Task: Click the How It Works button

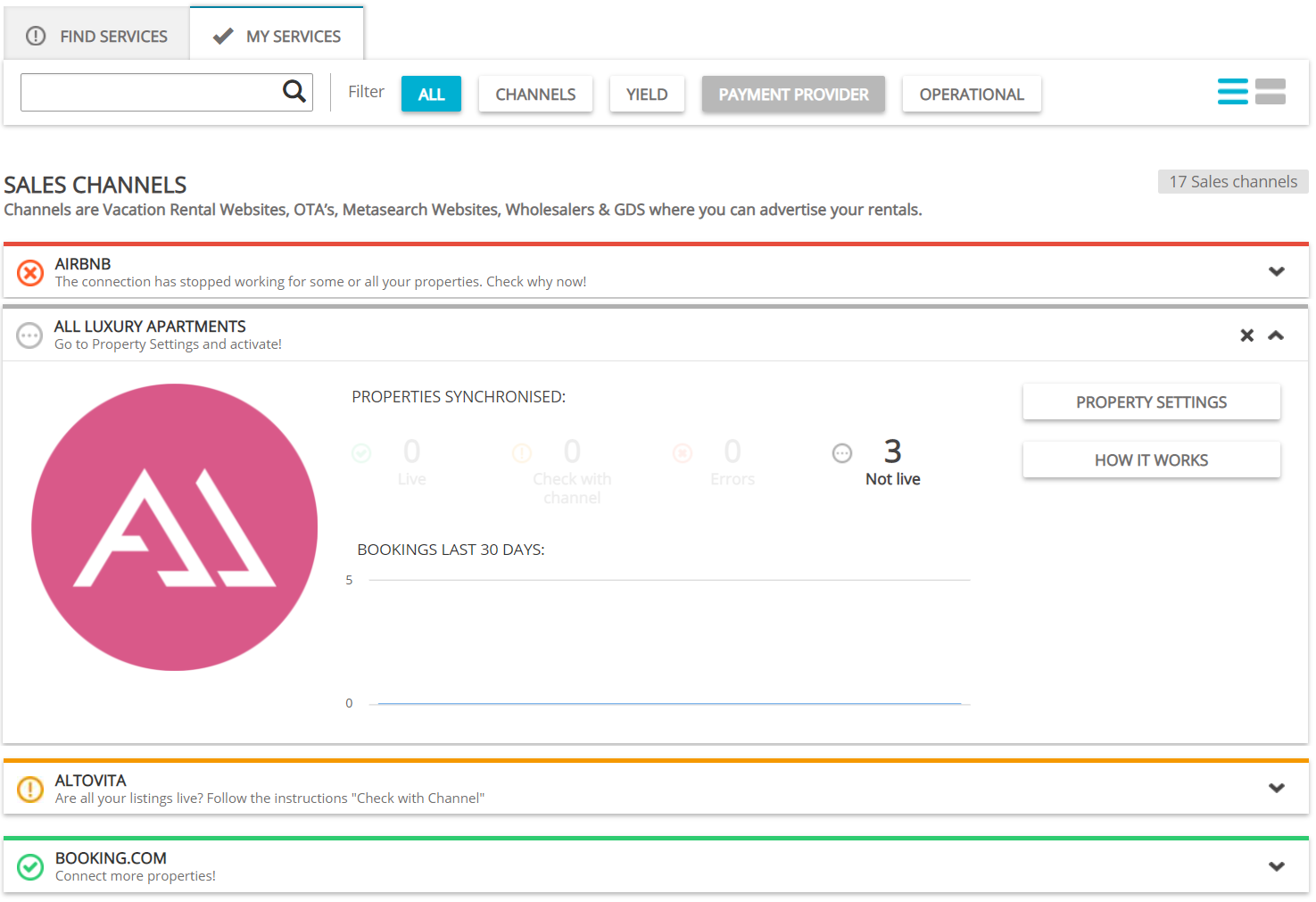Action: pyautogui.click(x=1151, y=459)
